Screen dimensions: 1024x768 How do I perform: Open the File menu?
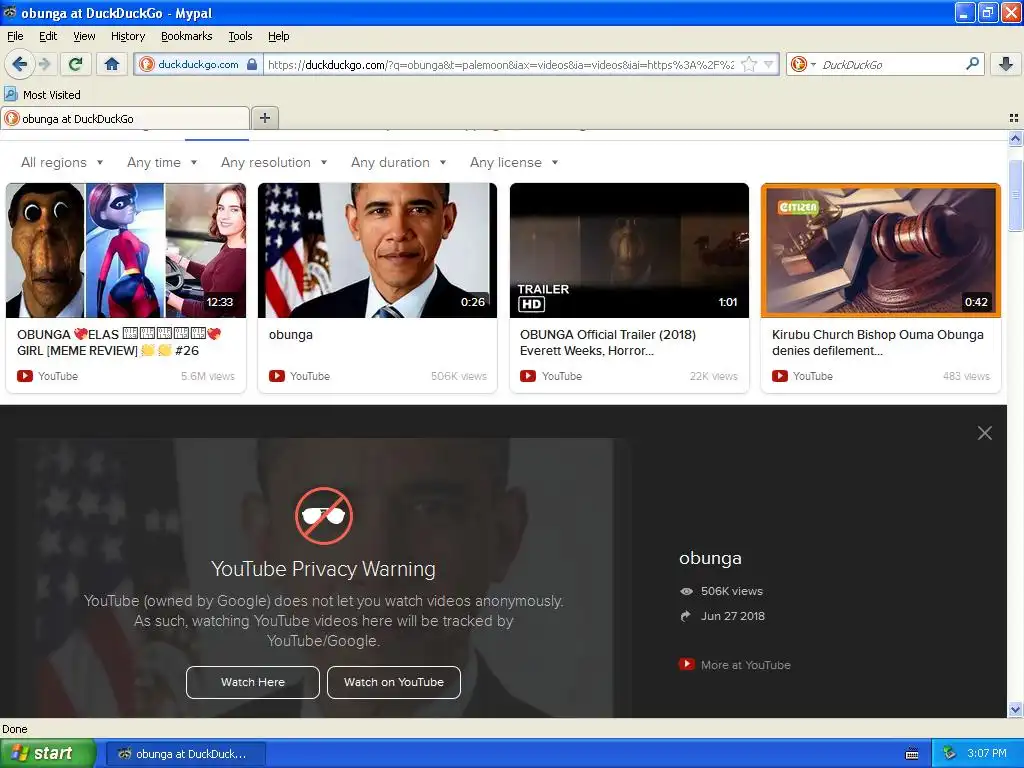point(15,36)
